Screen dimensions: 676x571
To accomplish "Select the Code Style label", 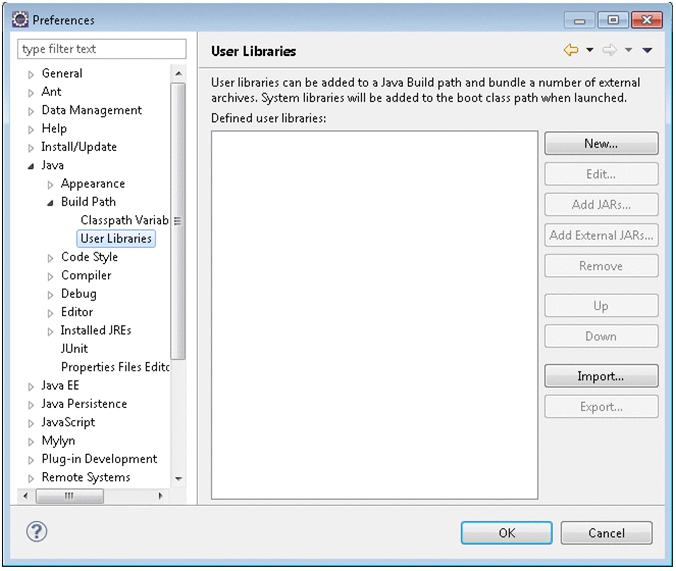I will pos(89,257).
